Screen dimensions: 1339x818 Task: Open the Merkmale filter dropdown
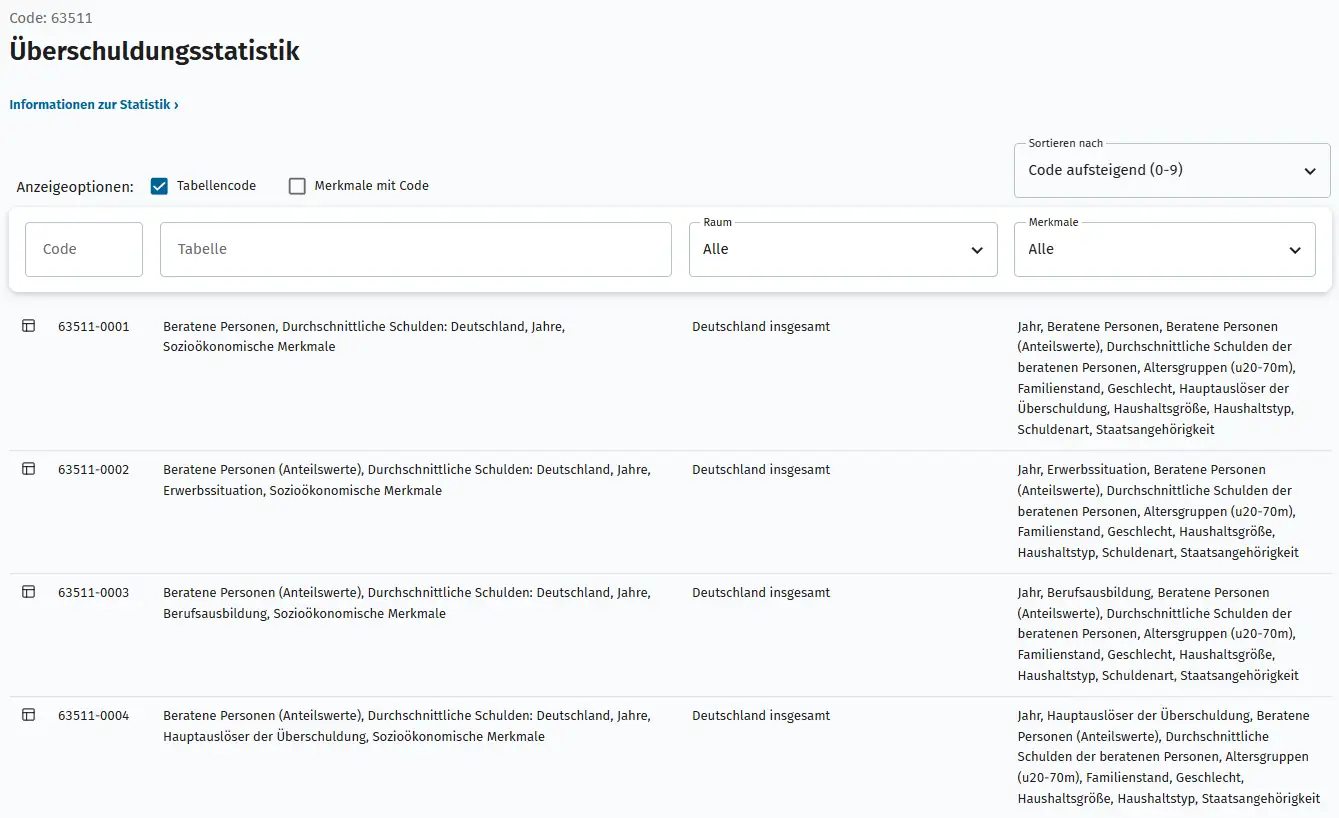1163,249
